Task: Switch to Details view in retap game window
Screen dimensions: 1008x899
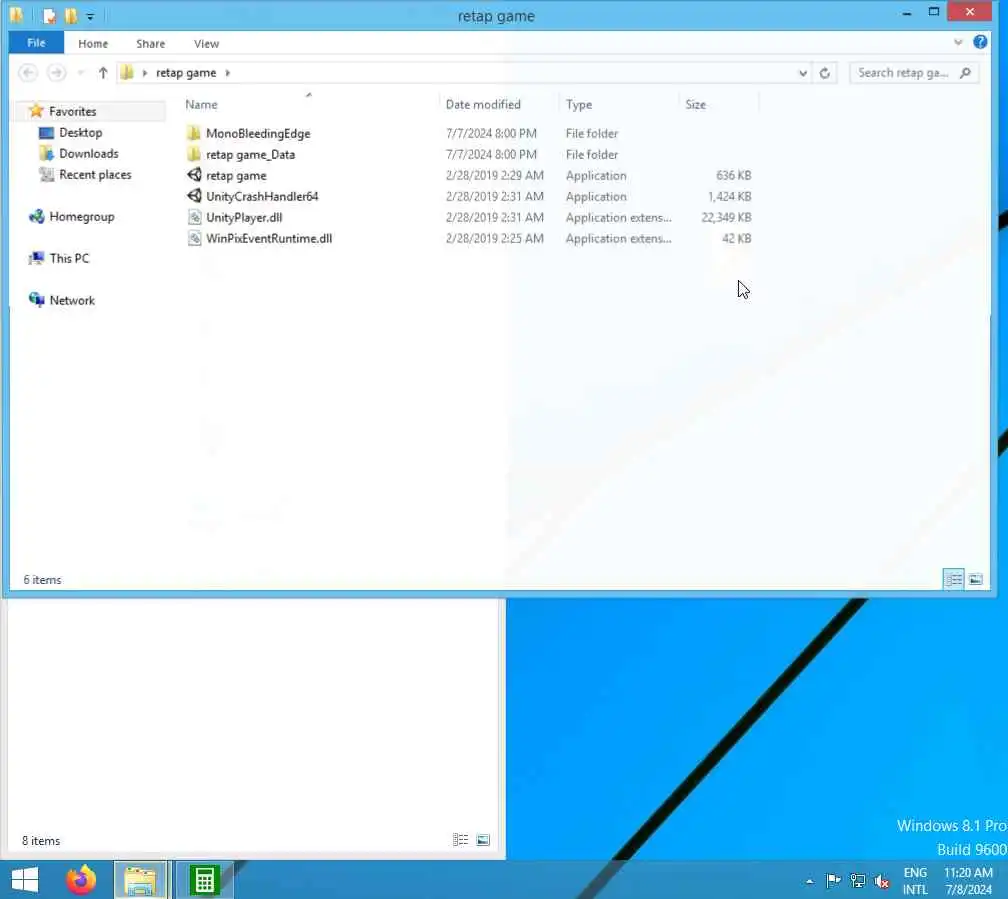Action: coord(953,579)
